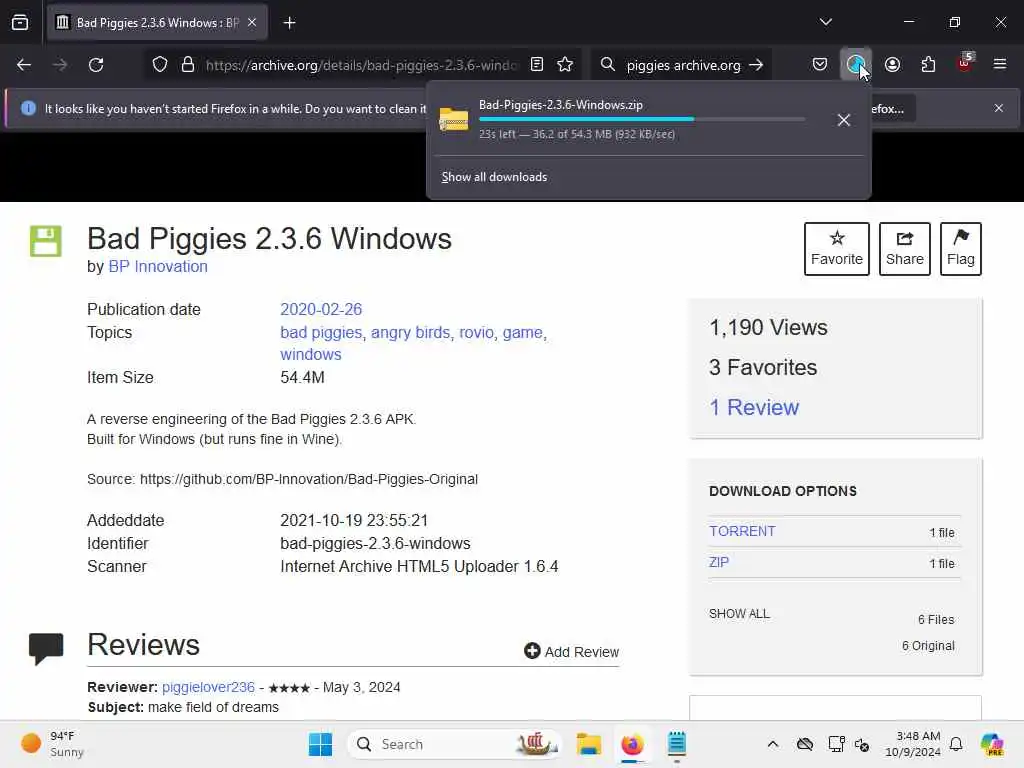Click the taskbar Search box

coord(456,744)
